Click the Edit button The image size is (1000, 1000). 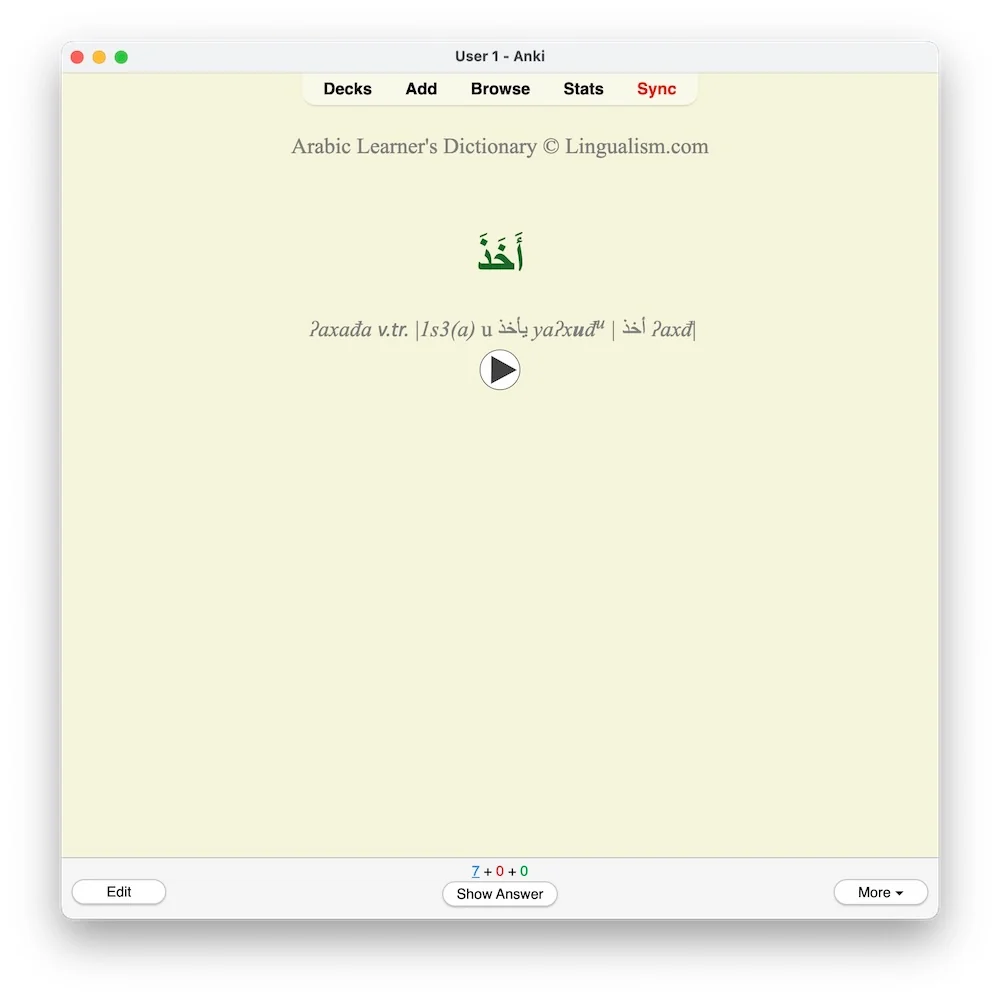[119, 892]
